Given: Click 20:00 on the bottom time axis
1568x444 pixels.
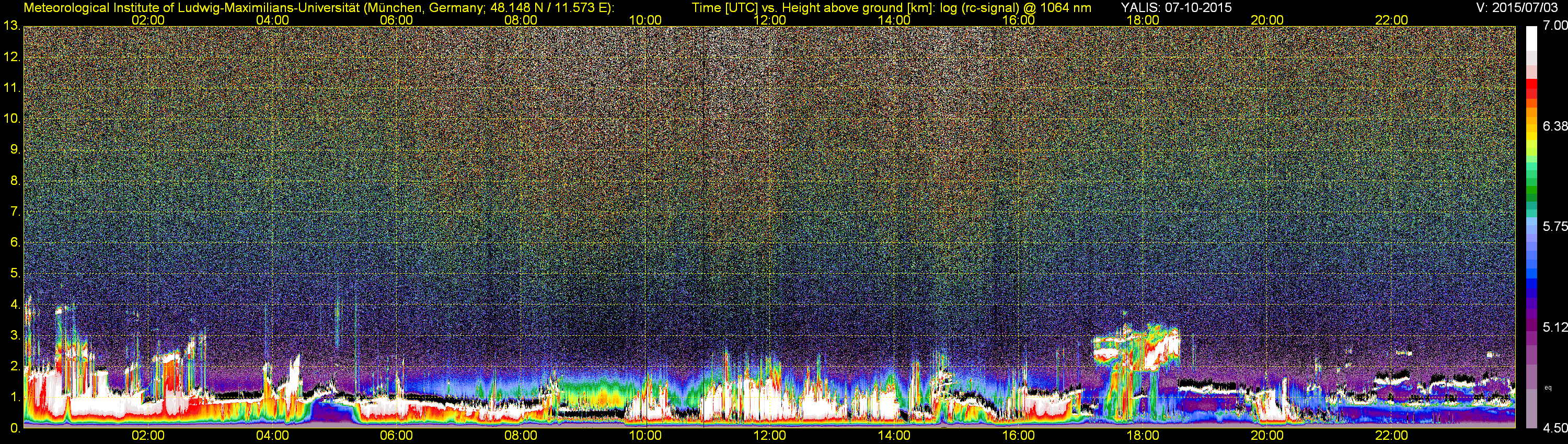Looking at the screenshot, I should (x=1267, y=436).
